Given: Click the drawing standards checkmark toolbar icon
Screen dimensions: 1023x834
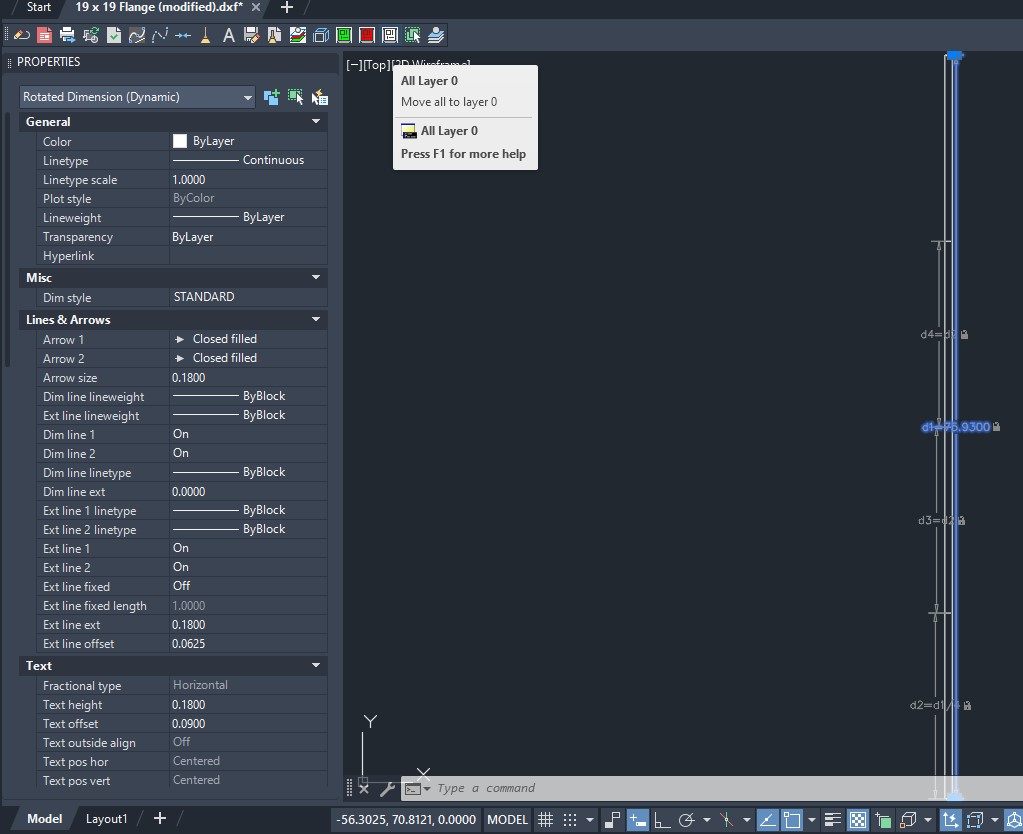Looking at the screenshot, I should click(114, 34).
